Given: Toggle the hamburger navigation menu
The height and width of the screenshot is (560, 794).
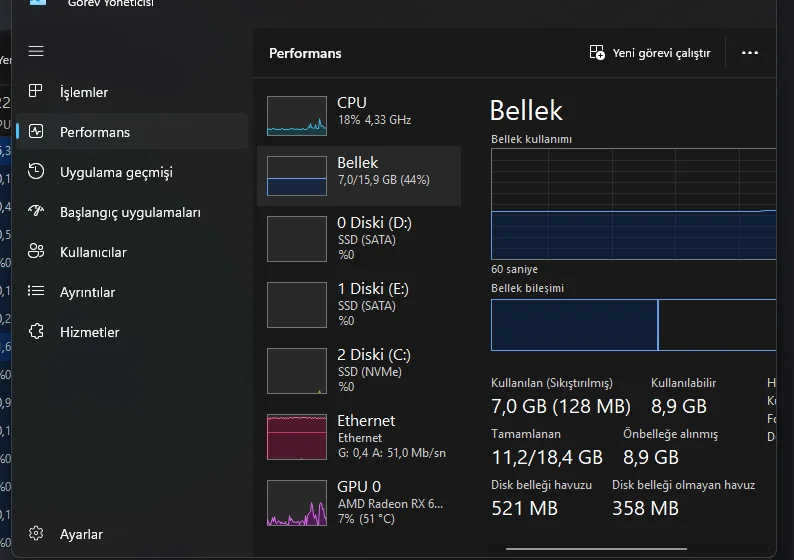Looking at the screenshot, I should pos(36,51).
